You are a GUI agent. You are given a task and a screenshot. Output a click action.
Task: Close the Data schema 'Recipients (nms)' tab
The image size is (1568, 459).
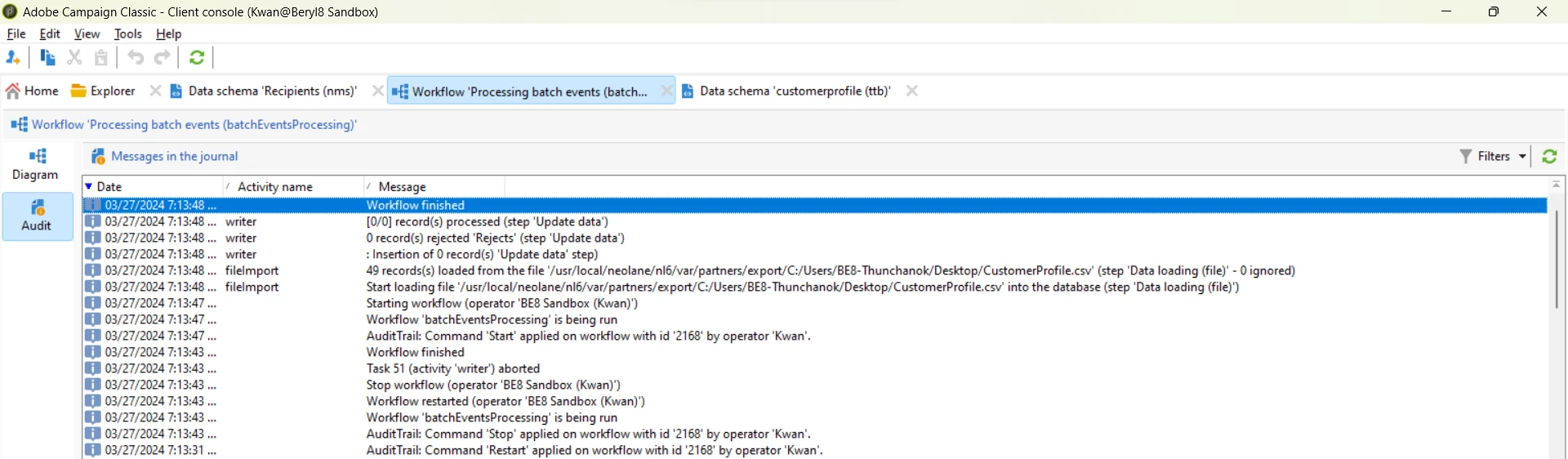click(377, 91)
